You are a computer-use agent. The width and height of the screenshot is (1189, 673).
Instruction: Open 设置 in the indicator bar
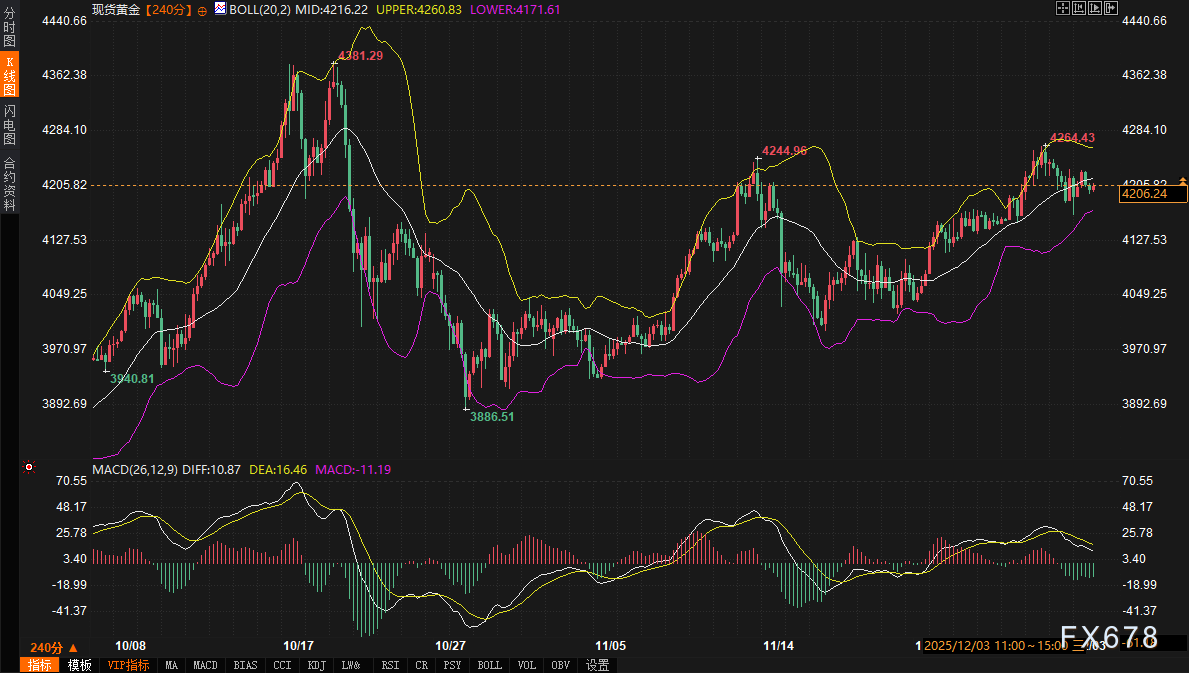coord(597,665)
